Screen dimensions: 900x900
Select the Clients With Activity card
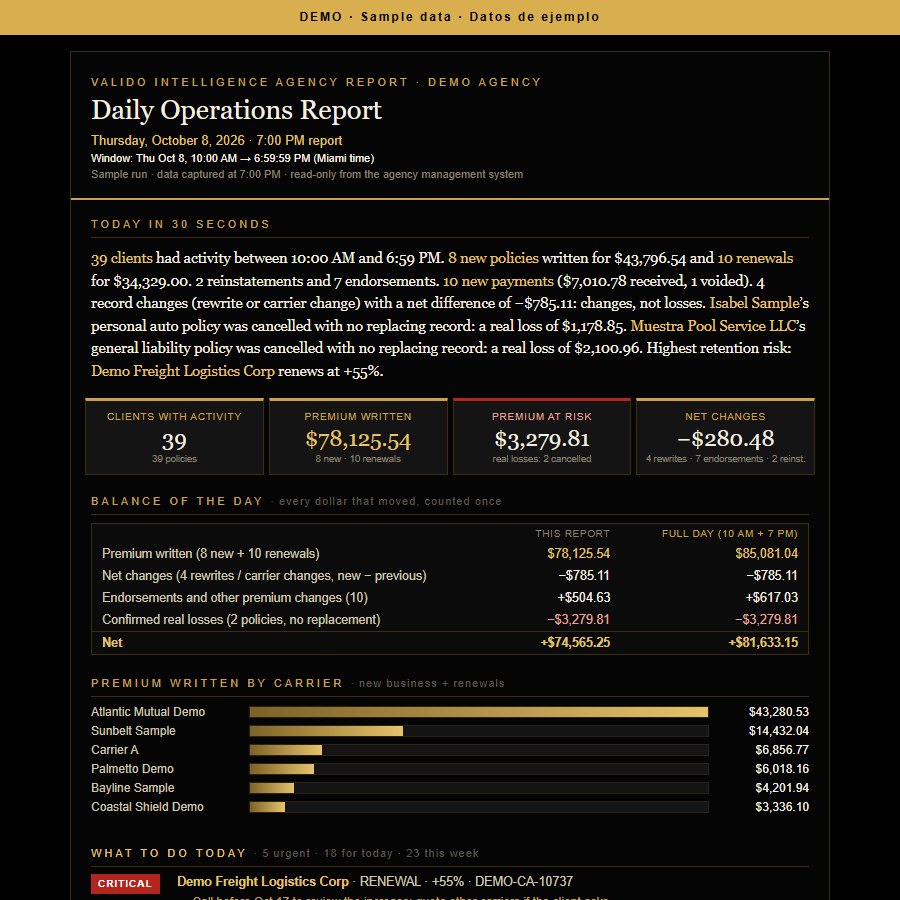pyautogui.click(x=174, y=437)
